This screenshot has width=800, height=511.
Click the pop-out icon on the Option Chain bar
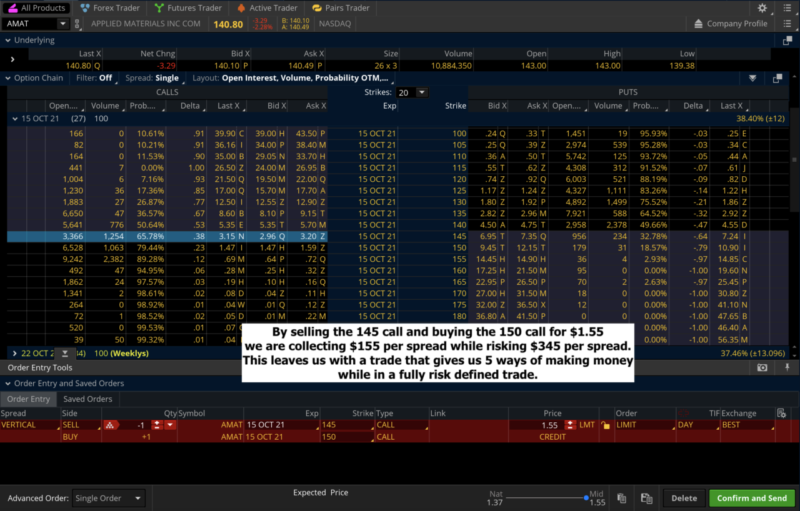(777, 78)
